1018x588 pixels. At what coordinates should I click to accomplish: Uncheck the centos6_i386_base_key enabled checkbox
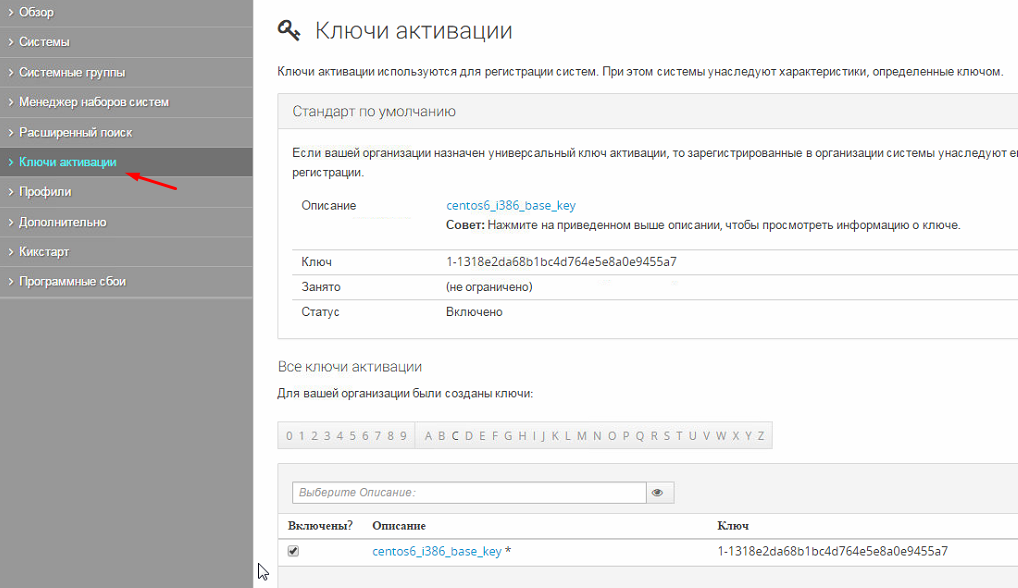[293, 551]
